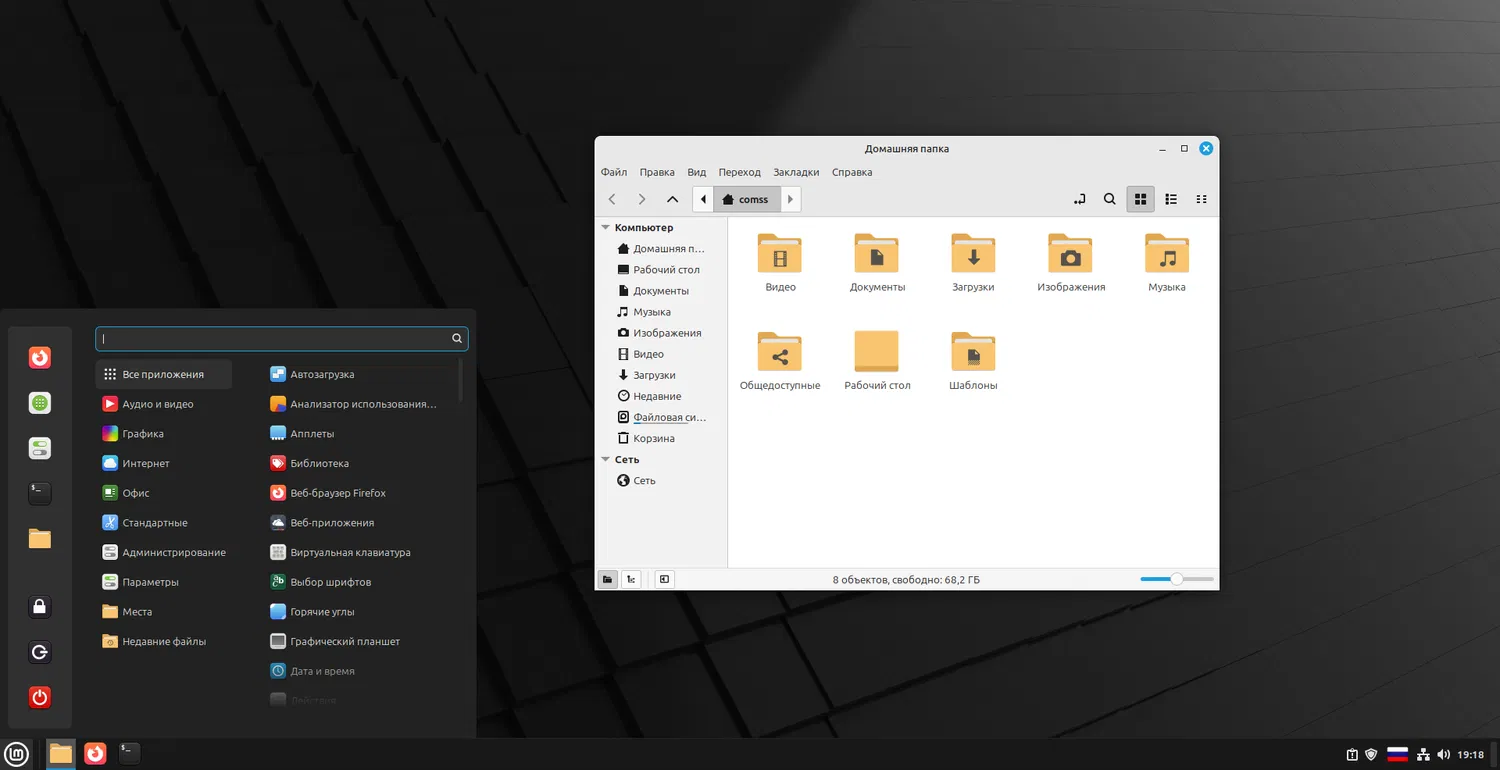Toggle location entry path icon
The width and height of the screenshot is (1500, 770).
click(x=1079, y=199)
